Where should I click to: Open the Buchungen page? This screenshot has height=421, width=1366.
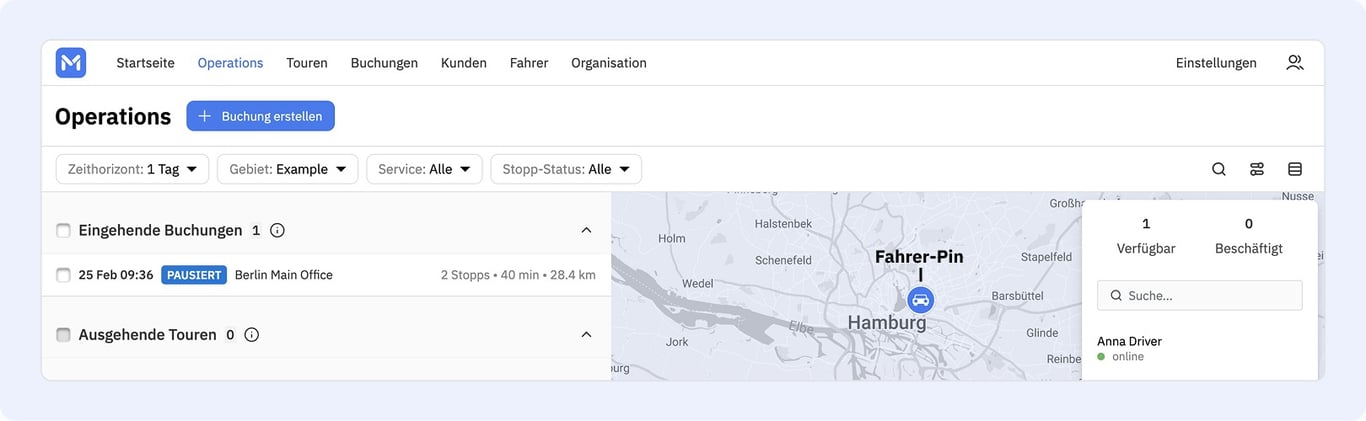[x=384, y=63]
